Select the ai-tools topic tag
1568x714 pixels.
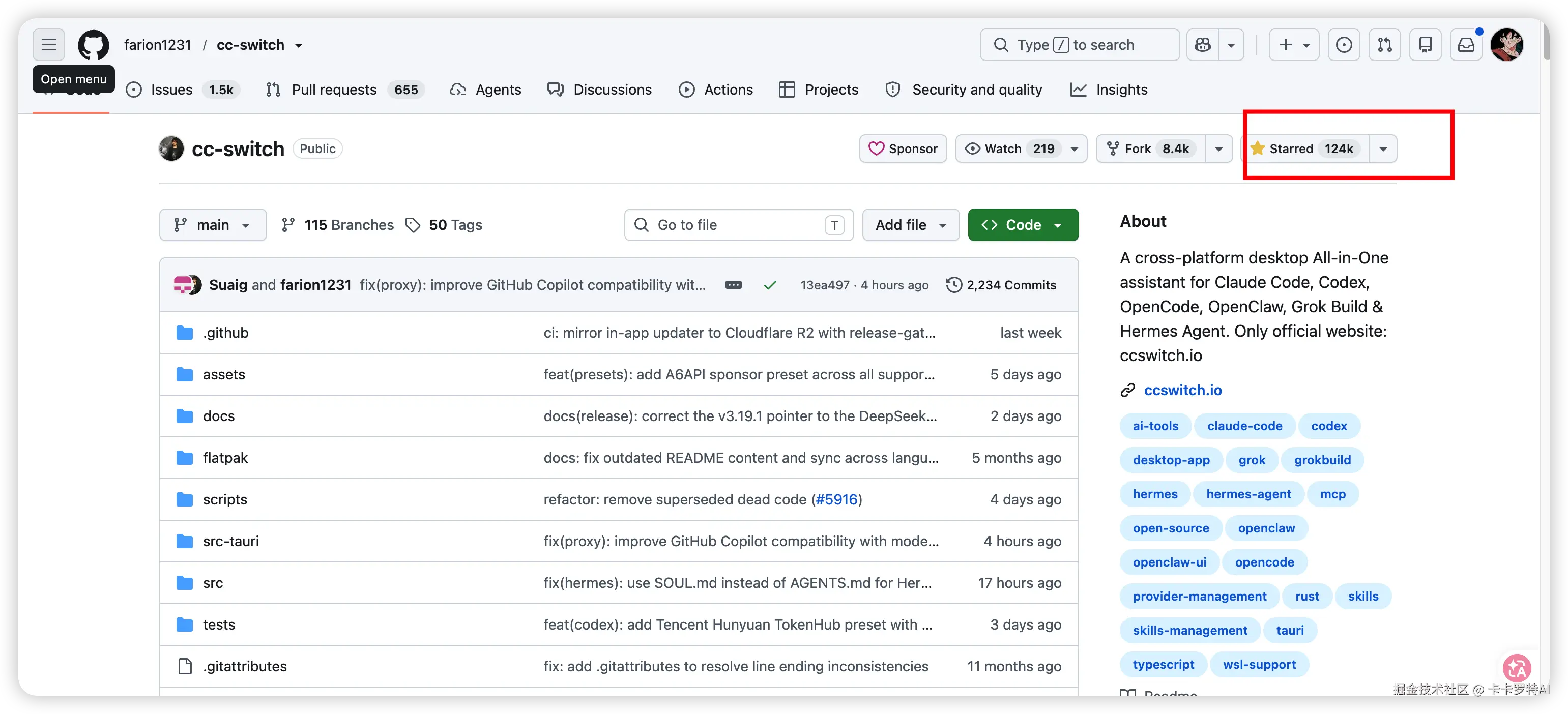click(x=1155, y=426)
